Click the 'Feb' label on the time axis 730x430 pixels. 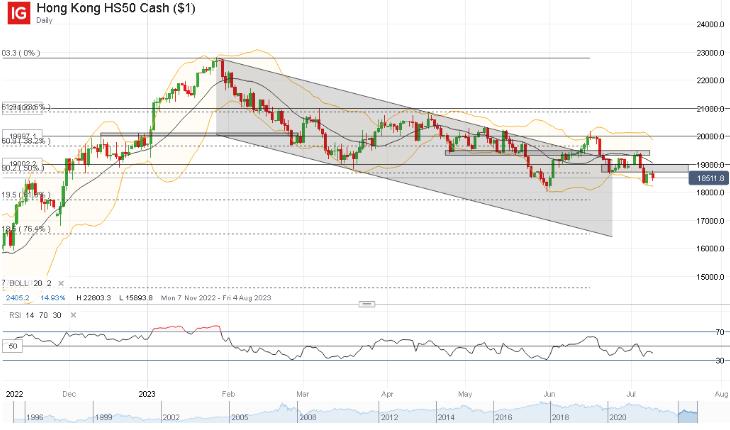point(228,394)
